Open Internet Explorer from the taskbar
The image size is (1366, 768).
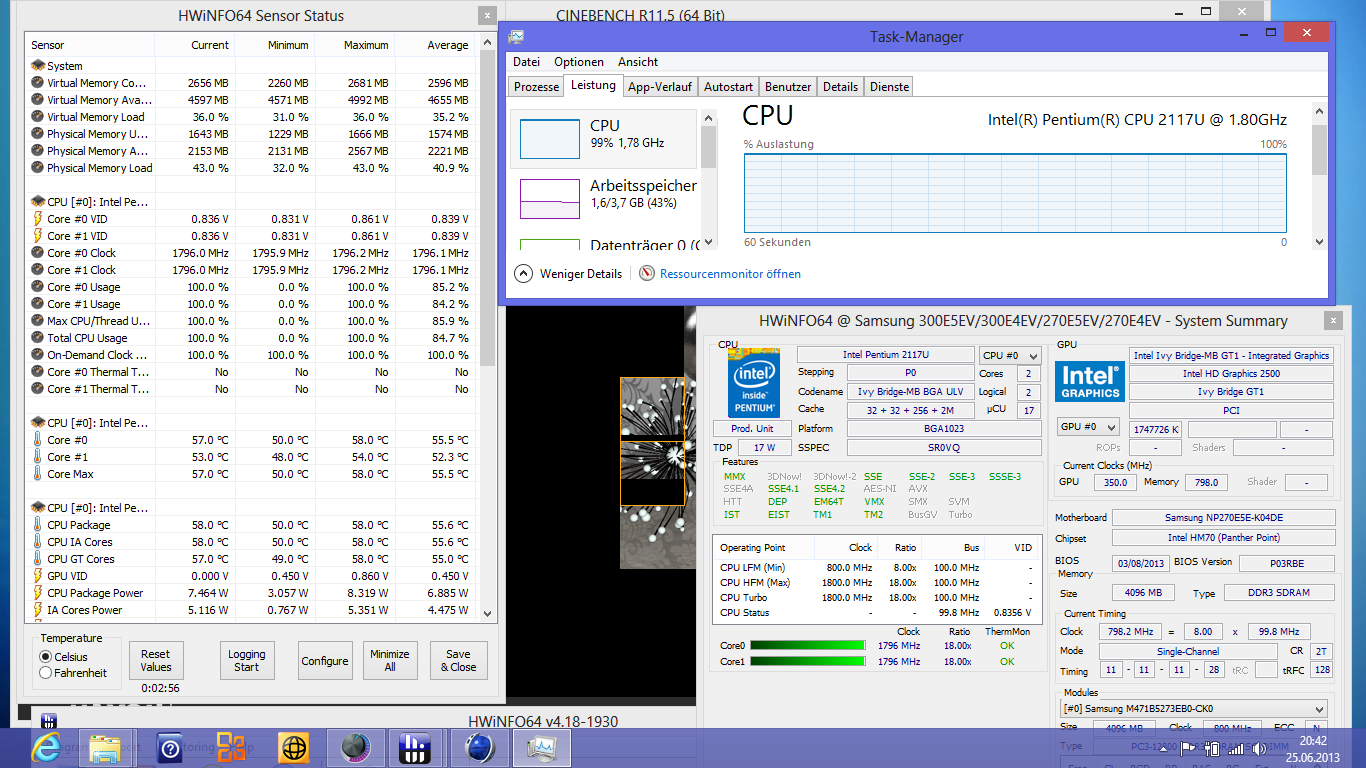46,747
